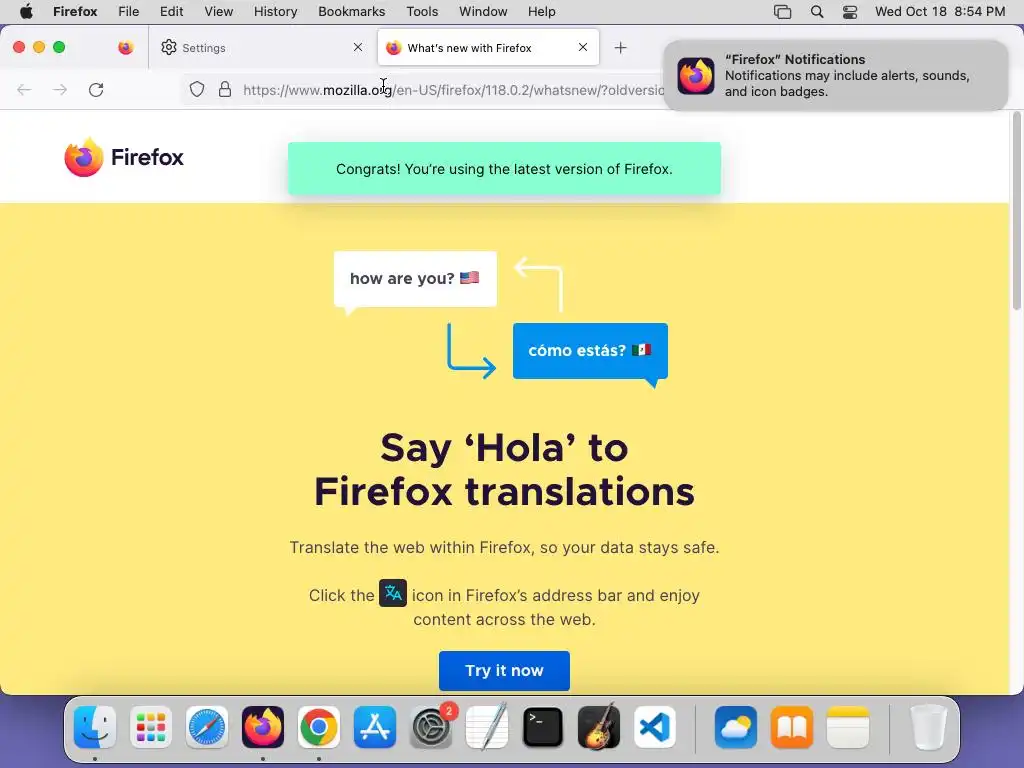The width and height of the screenshot is (1024, 768).
Task: Open the History menu
Action: tap(276, 12)
